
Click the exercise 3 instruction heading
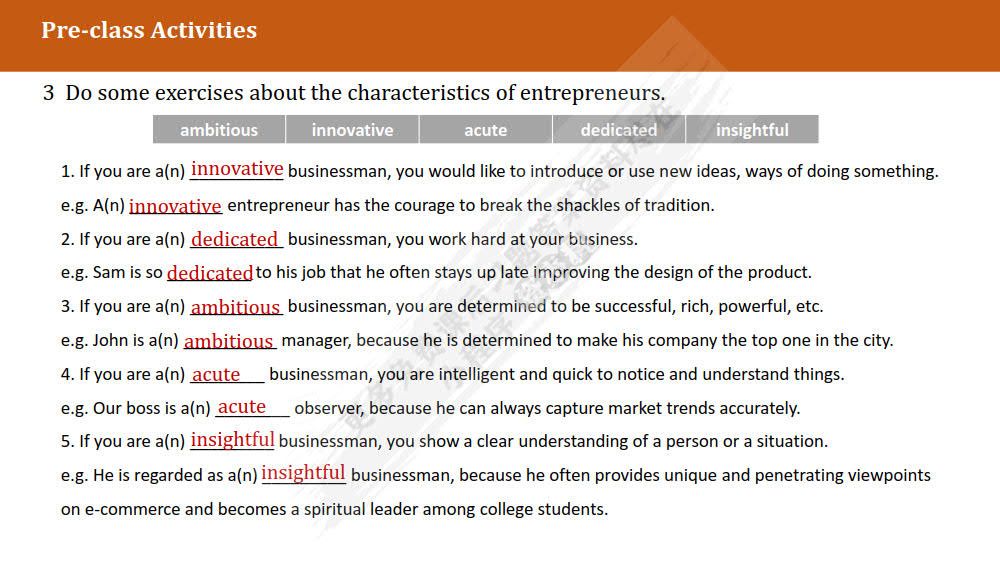click(x=354, y=93)
